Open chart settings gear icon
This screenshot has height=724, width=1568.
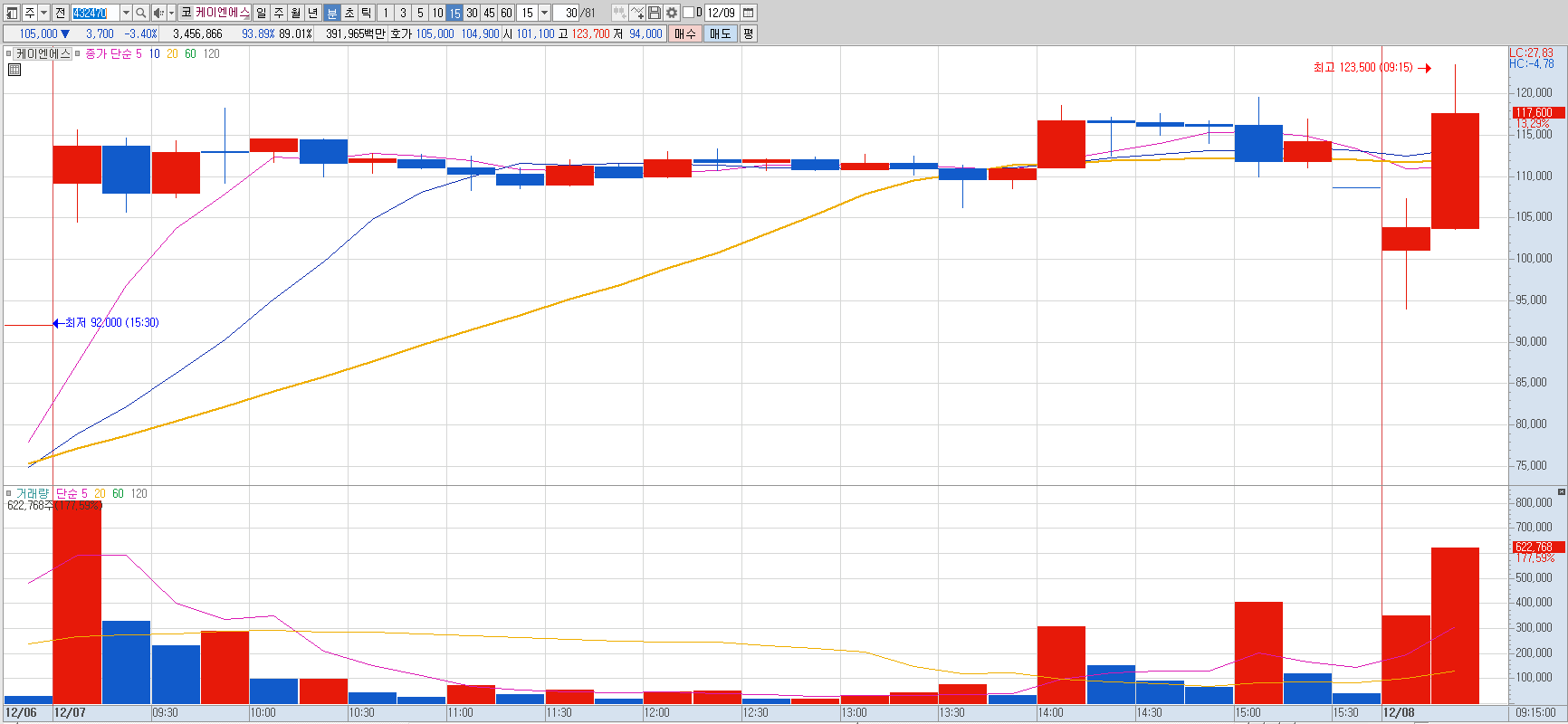[672, 13]
